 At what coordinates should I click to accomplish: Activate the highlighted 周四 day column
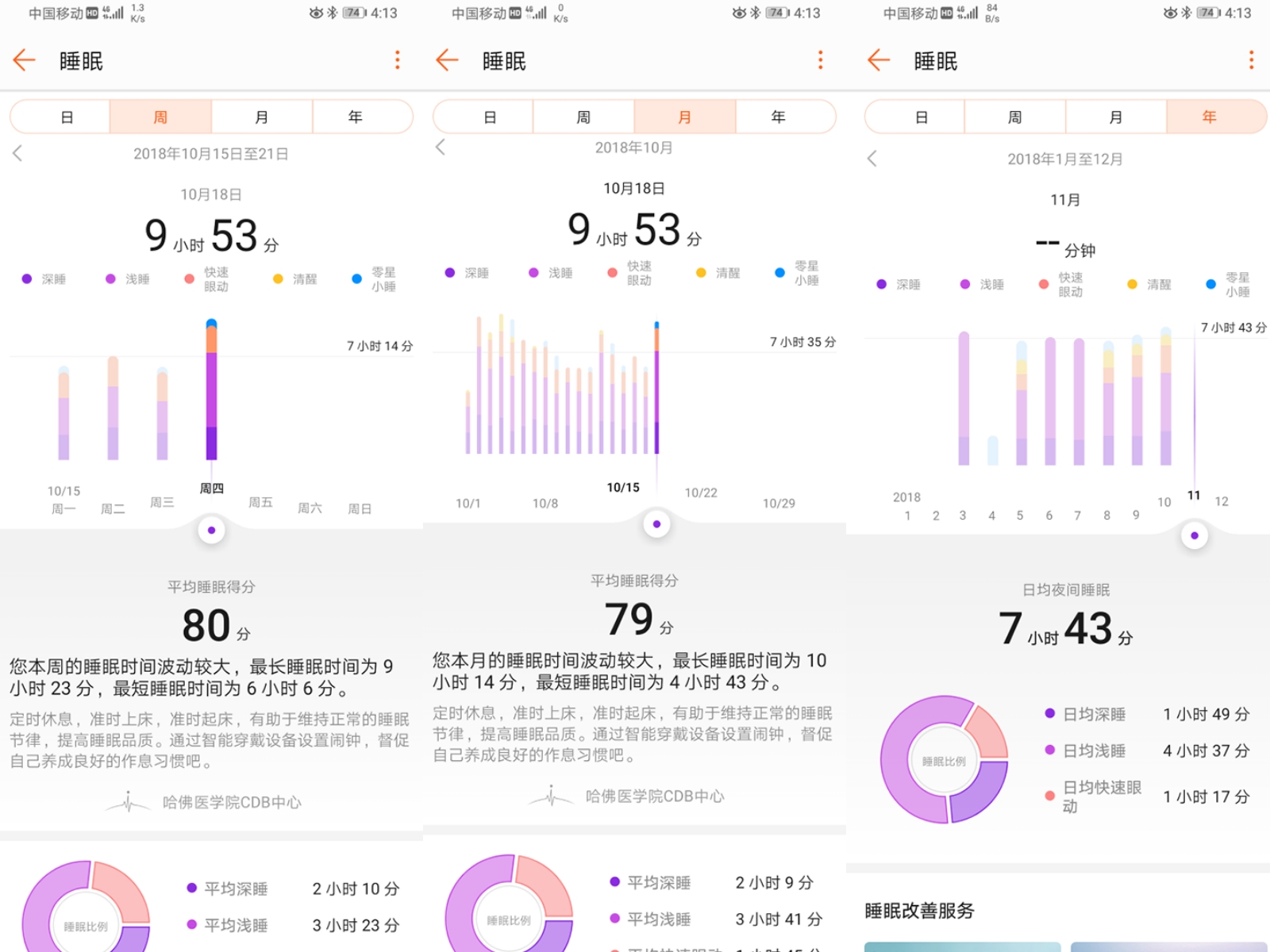[x=210, y=397]
